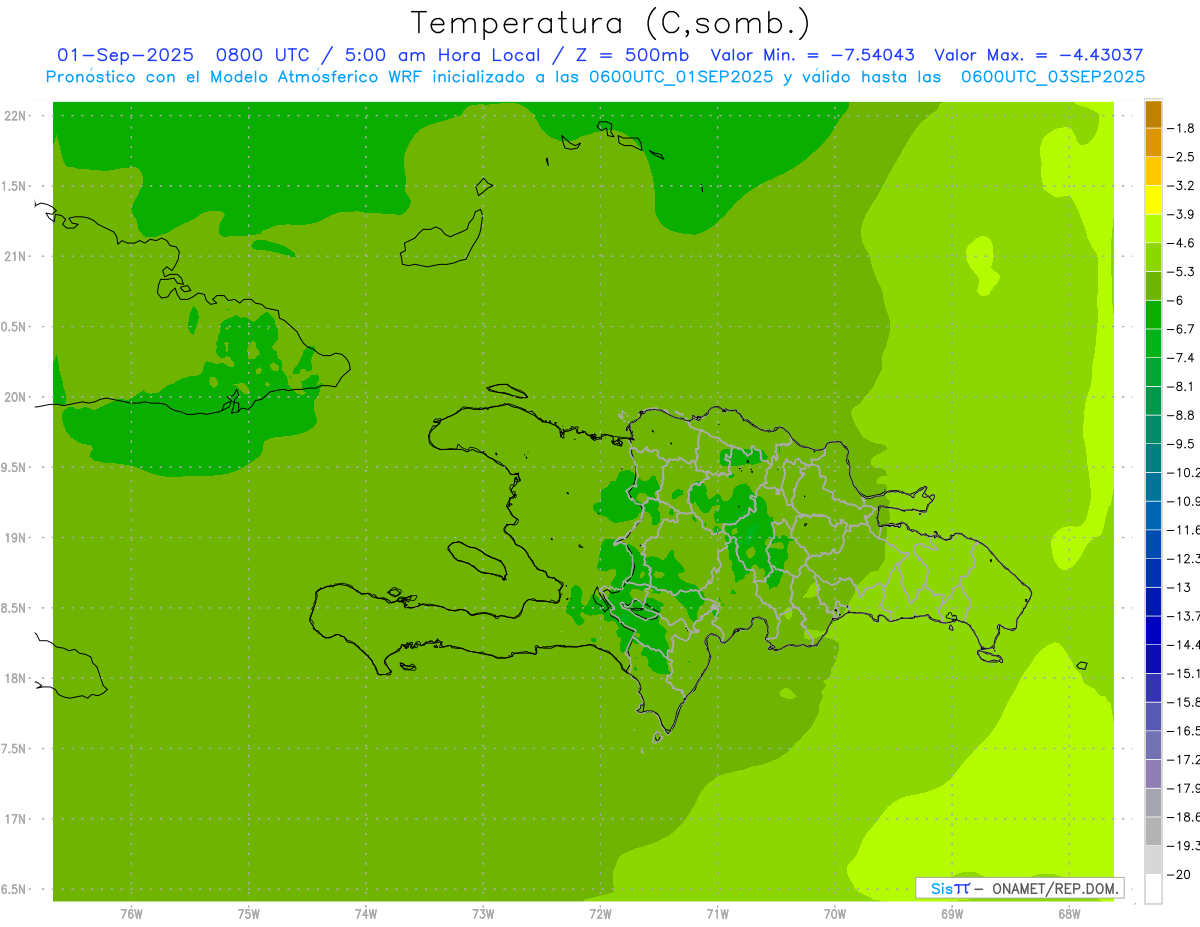Pick the yellow swatch between -3.2 and -3.9
Screen dimensions: 1200x927
tap(1153, 200)
